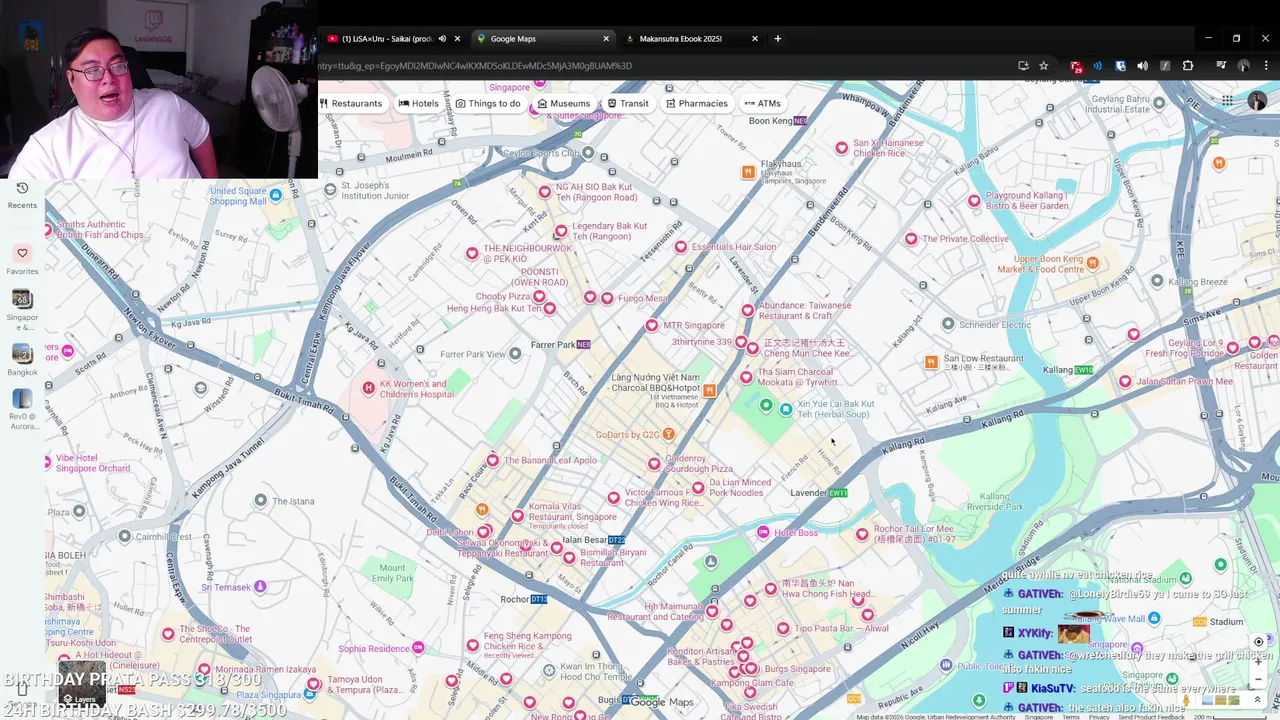Switch to the LiSA×Uru YouTube tab

pyautogui.click(x=385, y=39)
